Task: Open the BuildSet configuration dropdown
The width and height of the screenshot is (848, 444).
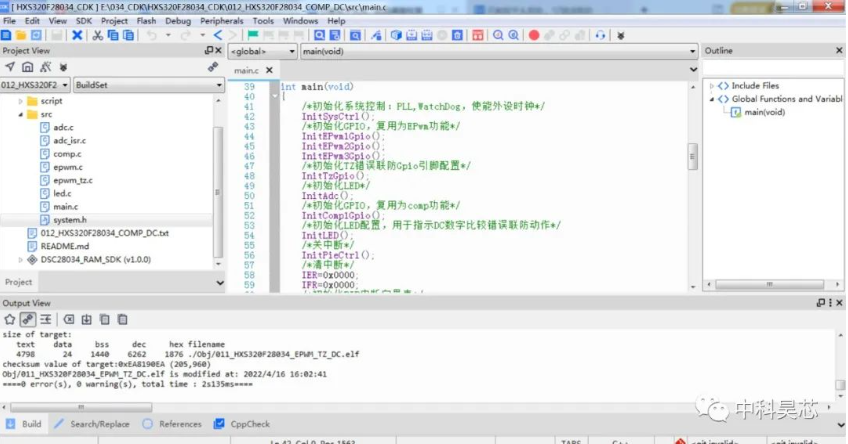Action: (149, 85)
